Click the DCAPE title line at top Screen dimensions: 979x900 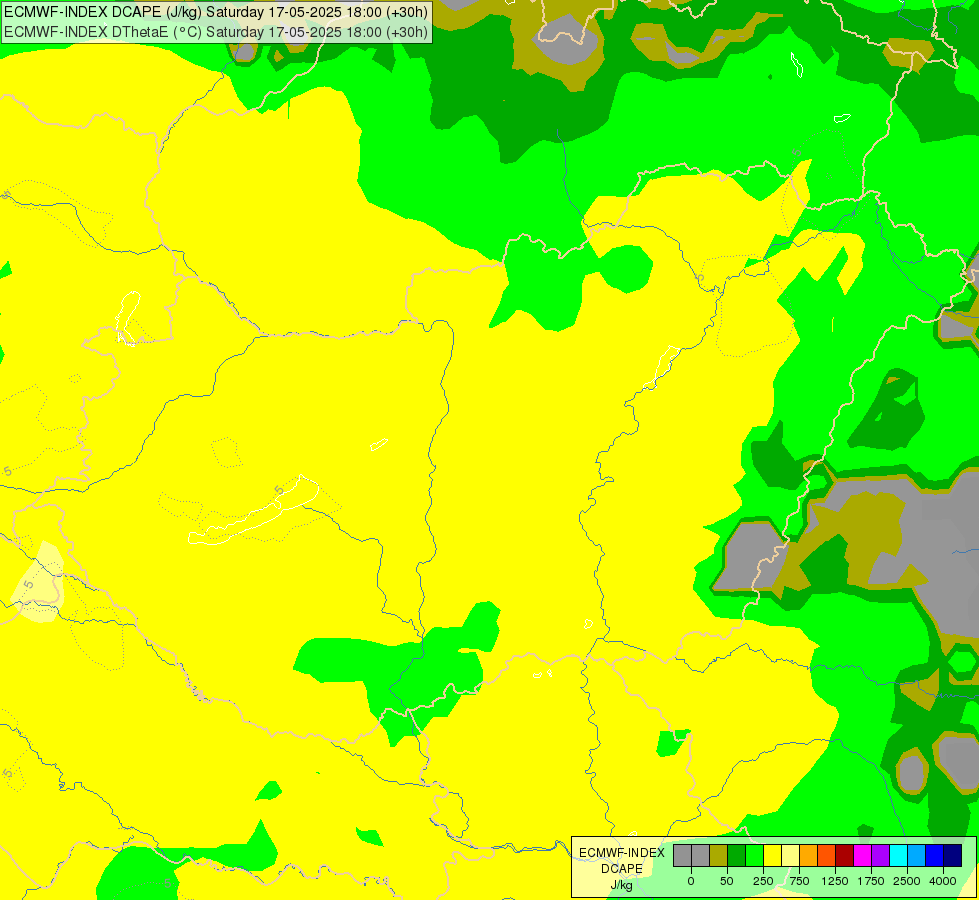point(216,12)
